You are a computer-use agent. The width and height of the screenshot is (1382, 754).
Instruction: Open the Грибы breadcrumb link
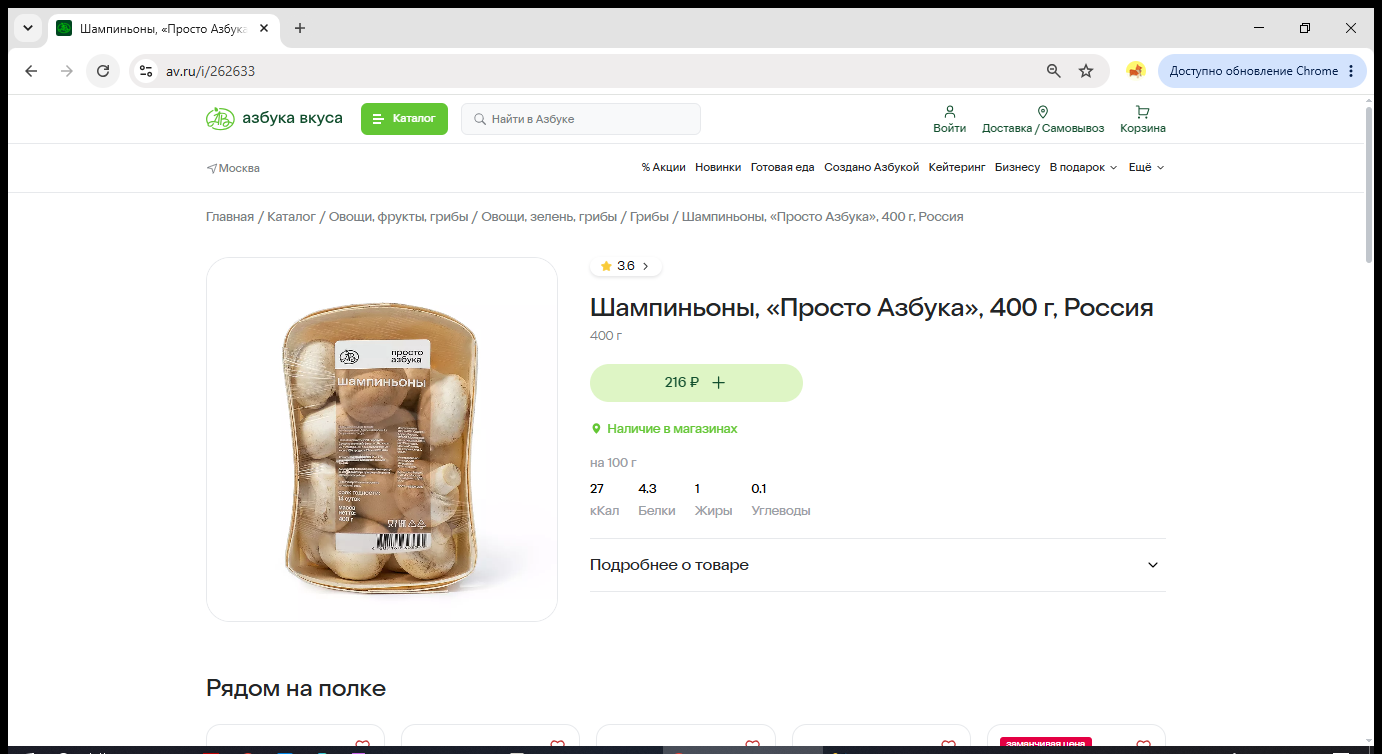pos(649,217)
